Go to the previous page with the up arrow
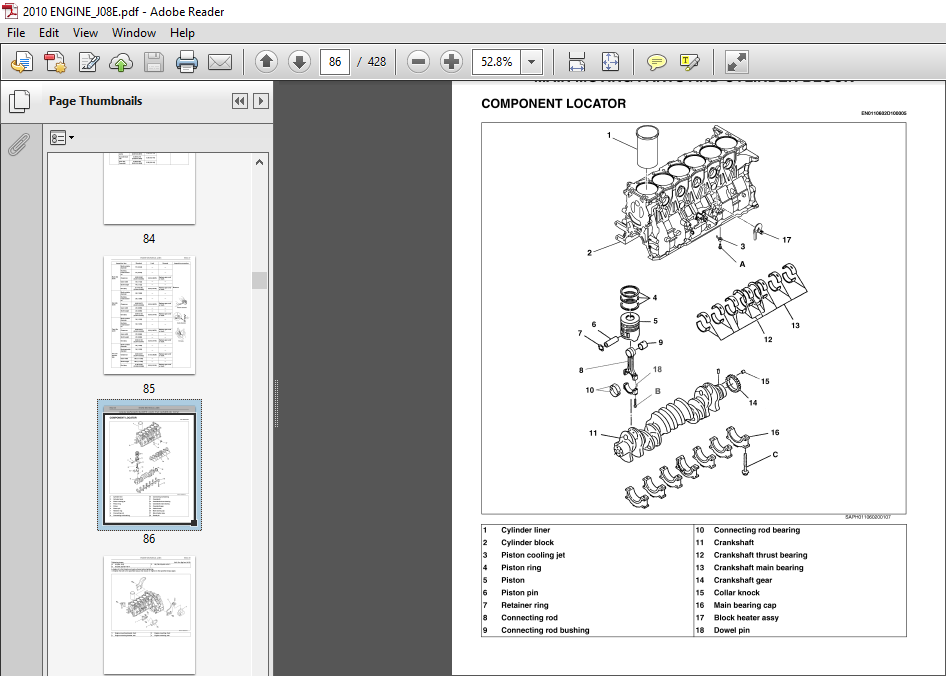Screen dimensions: 946x676 [266, 62]
